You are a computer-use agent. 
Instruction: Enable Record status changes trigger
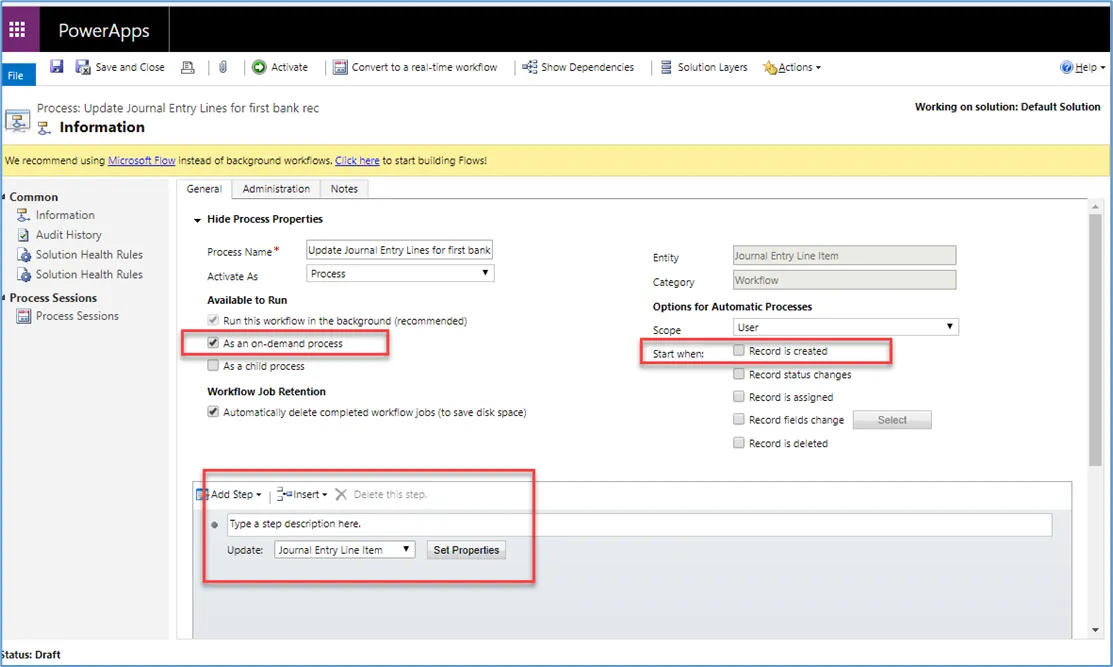[x=739, y=374]
